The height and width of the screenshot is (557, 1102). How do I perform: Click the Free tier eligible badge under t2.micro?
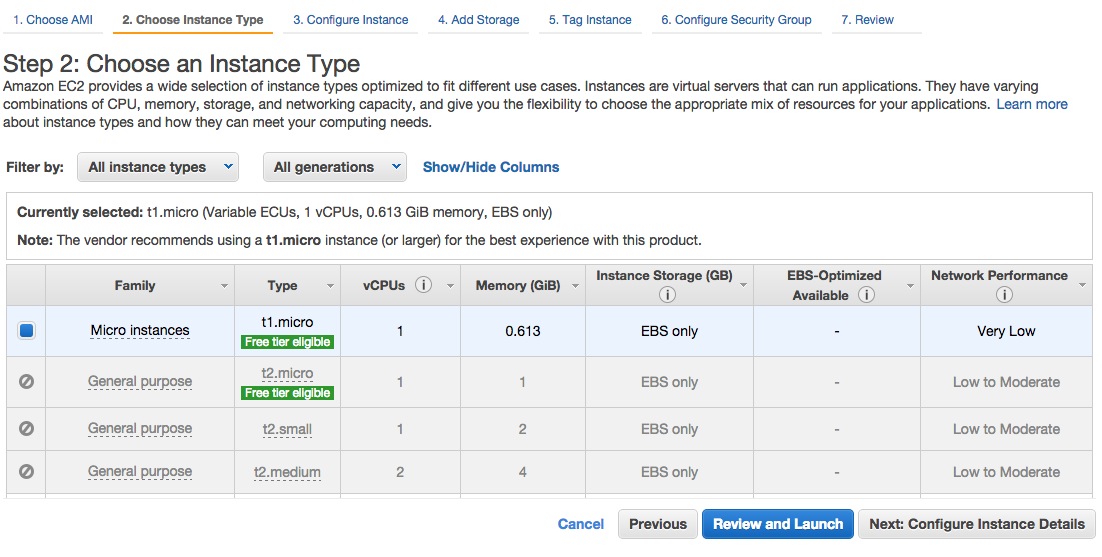287,393
